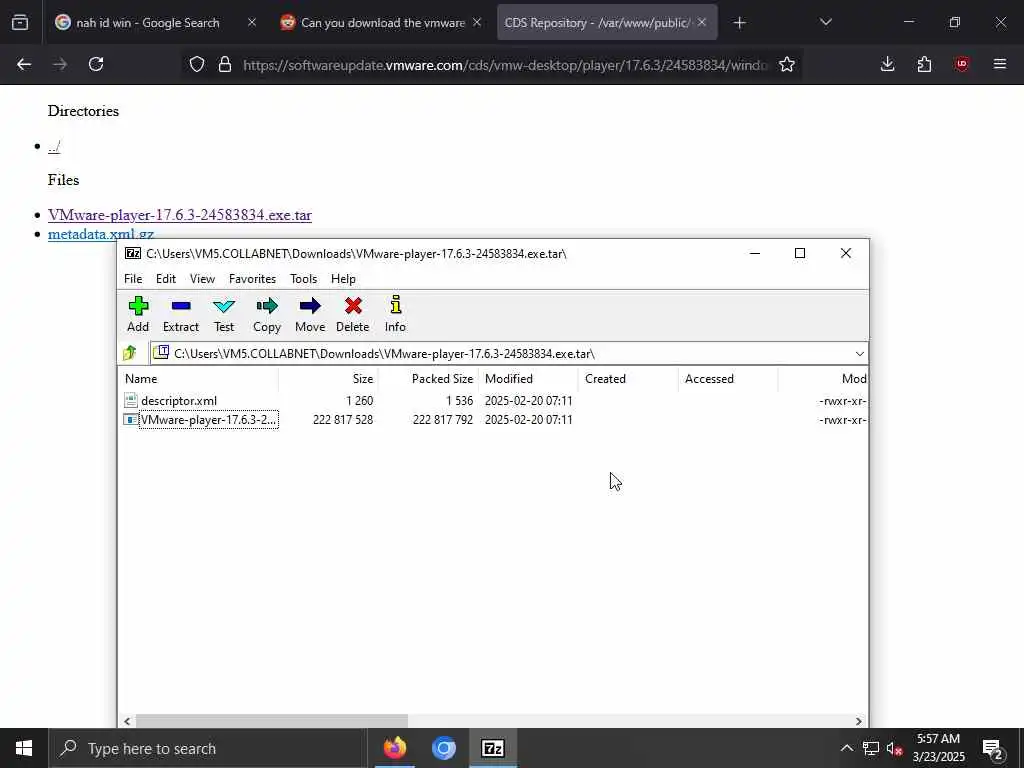Click the taskbar search box
1024x768 pixels.
(208, 748)
